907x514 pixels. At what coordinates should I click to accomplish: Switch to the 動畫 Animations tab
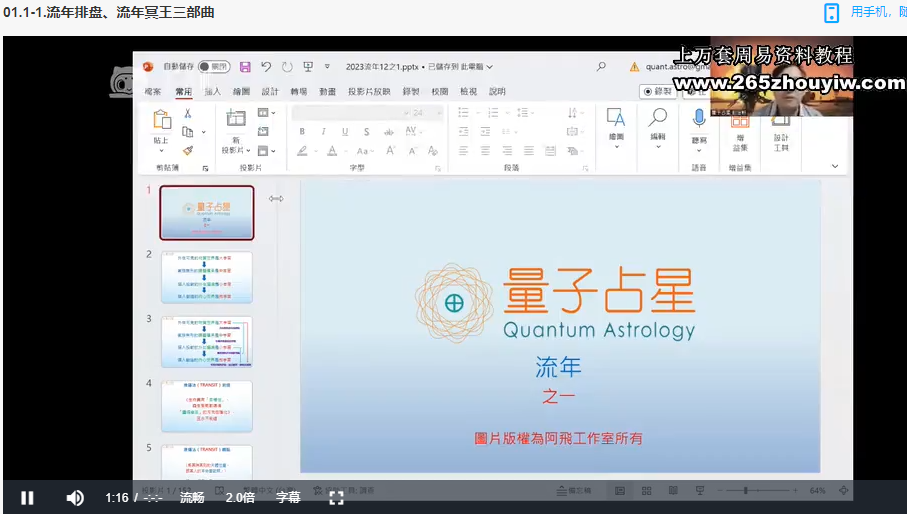pyautogui.click(x=327, y=91)
